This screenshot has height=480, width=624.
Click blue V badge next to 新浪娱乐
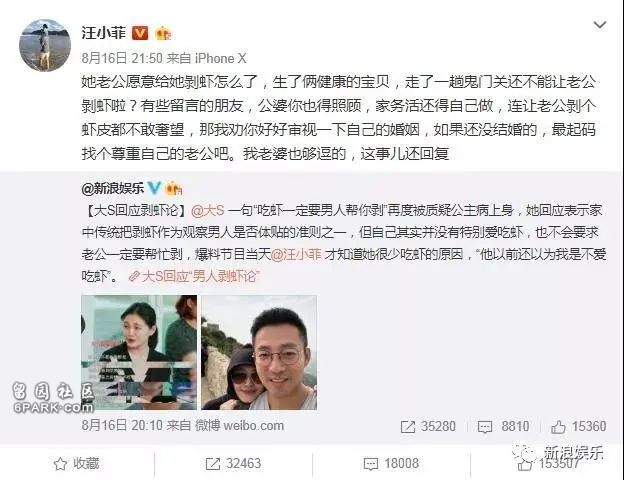click(154, 188)
